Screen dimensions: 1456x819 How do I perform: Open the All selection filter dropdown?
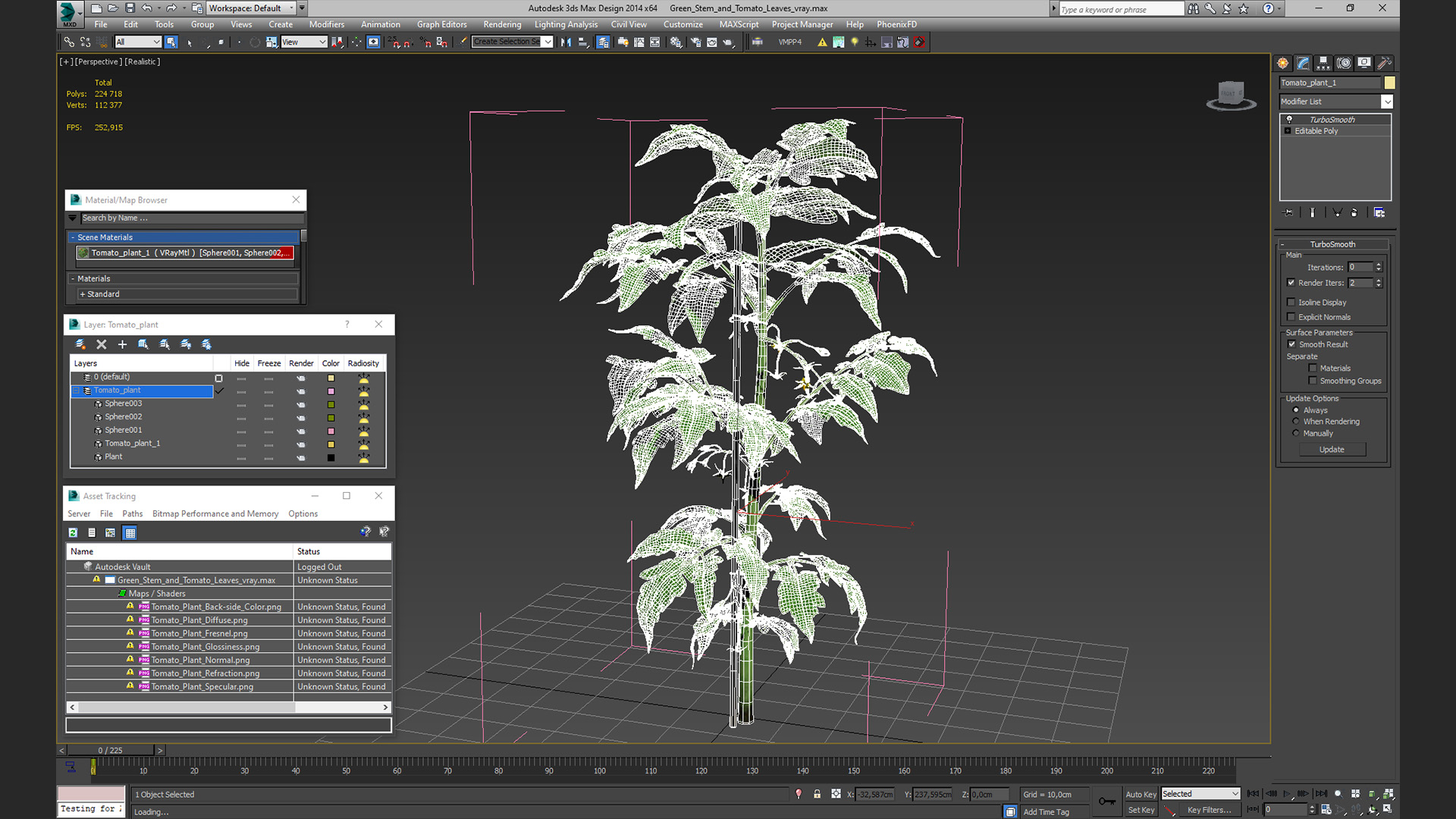138,42
